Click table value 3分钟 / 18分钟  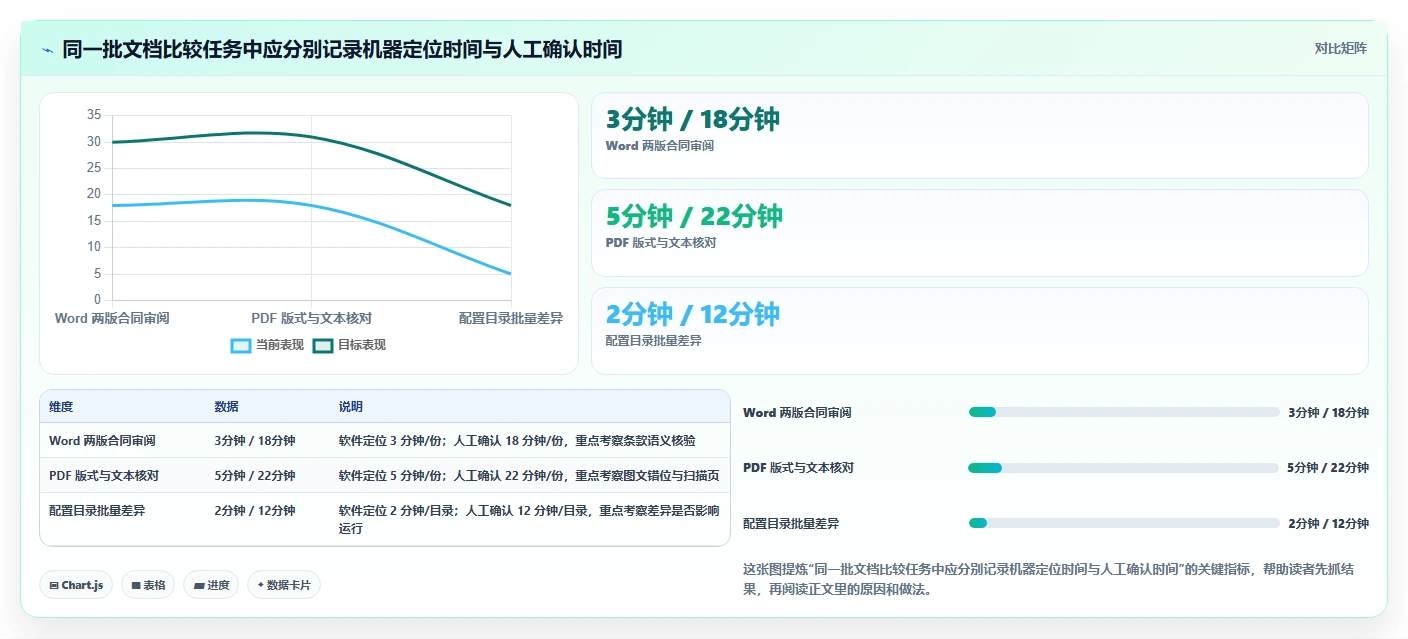click(254, 440)
